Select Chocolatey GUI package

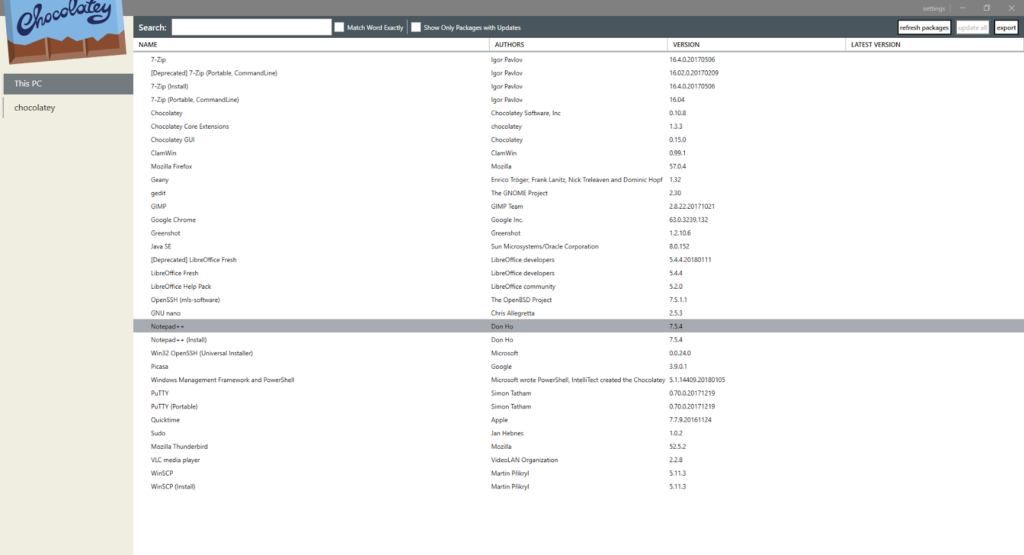tap(579, 140)
